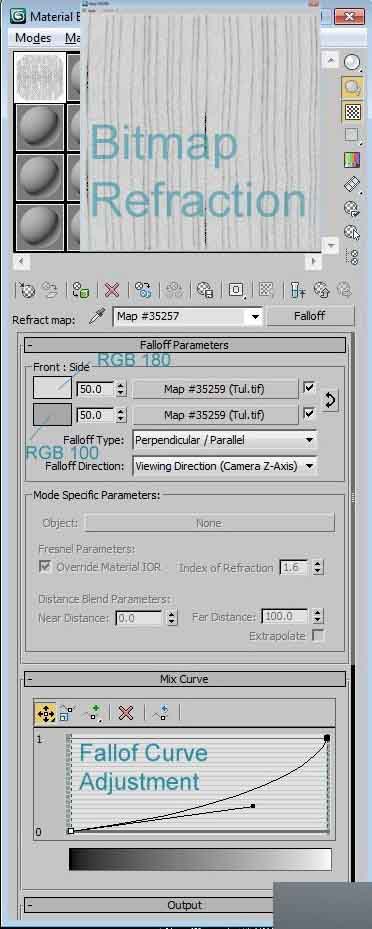
Task: Toggle the Backlight icon
Action: (352, 87)
